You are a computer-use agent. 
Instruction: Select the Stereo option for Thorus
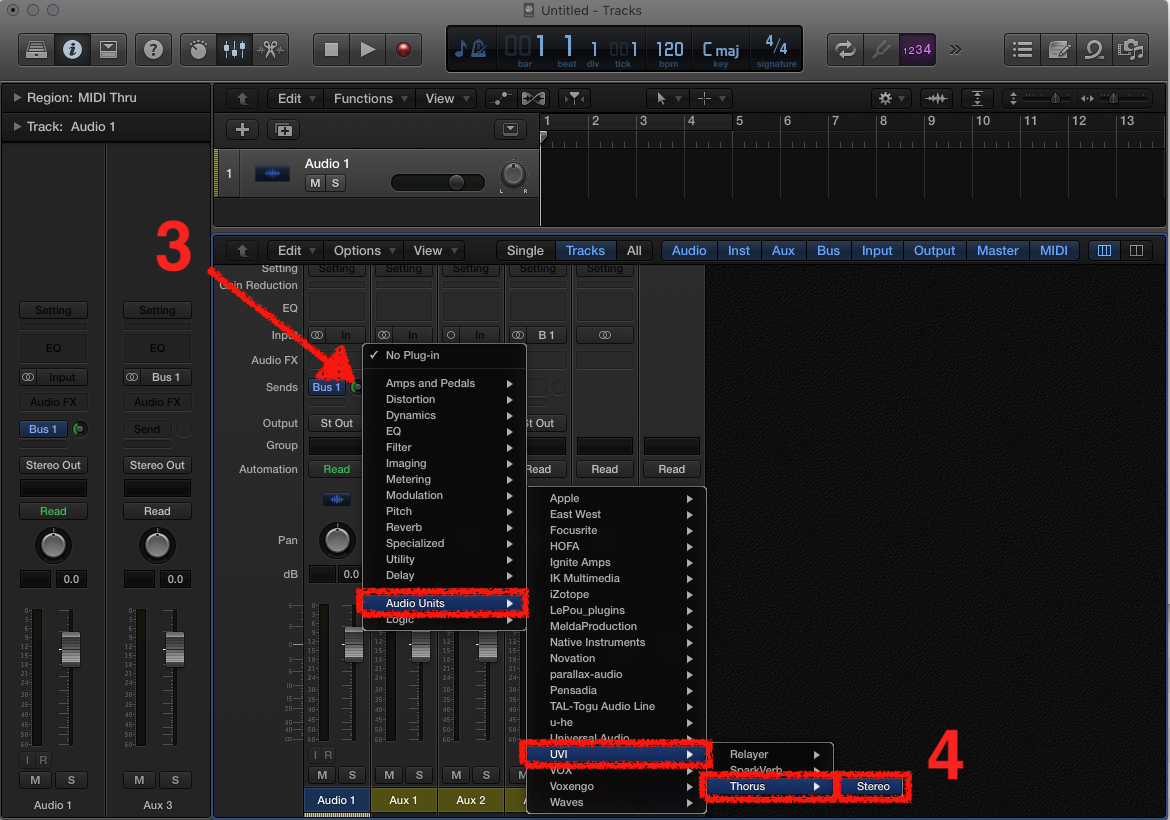pos(873,786)
